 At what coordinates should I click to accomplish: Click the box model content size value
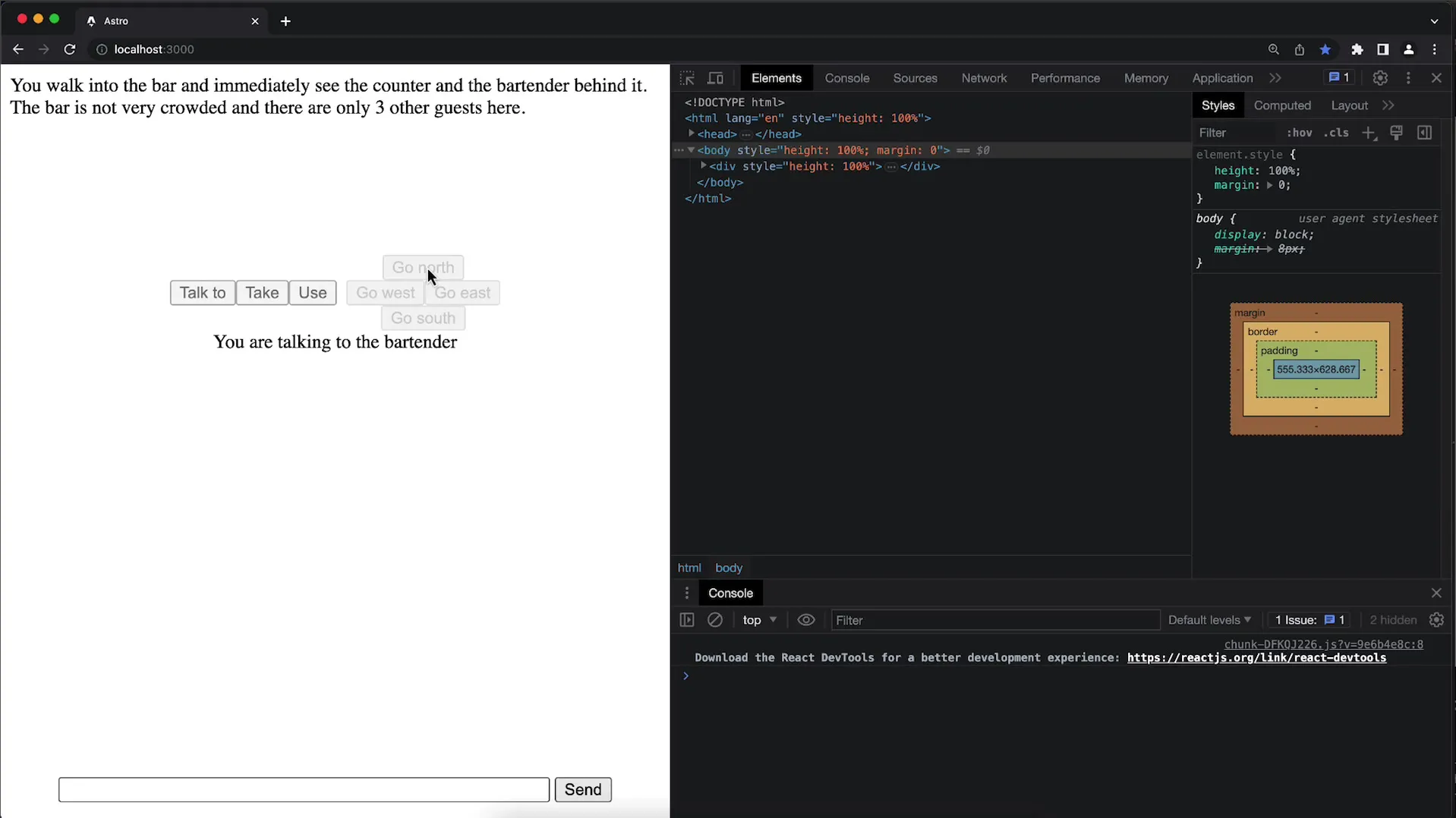click(x=1316, y=370)
